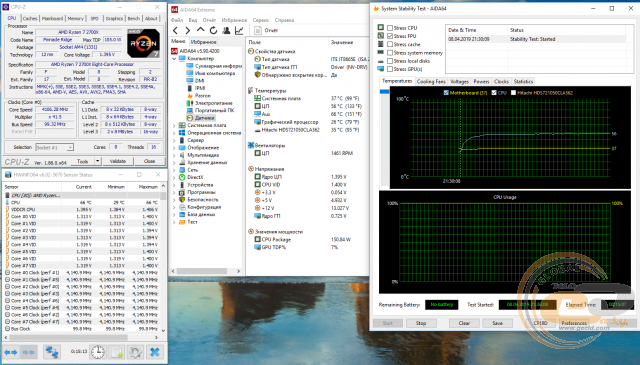Click the CPU-Z Validate button
Screen dimensions: 640x365
[118, 161]
